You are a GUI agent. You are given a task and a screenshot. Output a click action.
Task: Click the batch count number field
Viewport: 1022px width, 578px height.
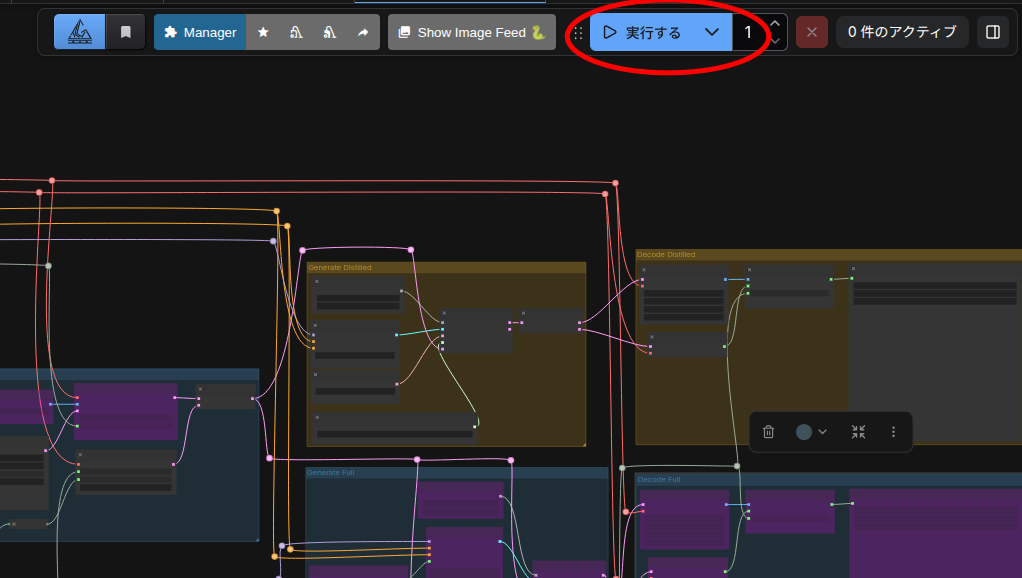tap(748, 32)
